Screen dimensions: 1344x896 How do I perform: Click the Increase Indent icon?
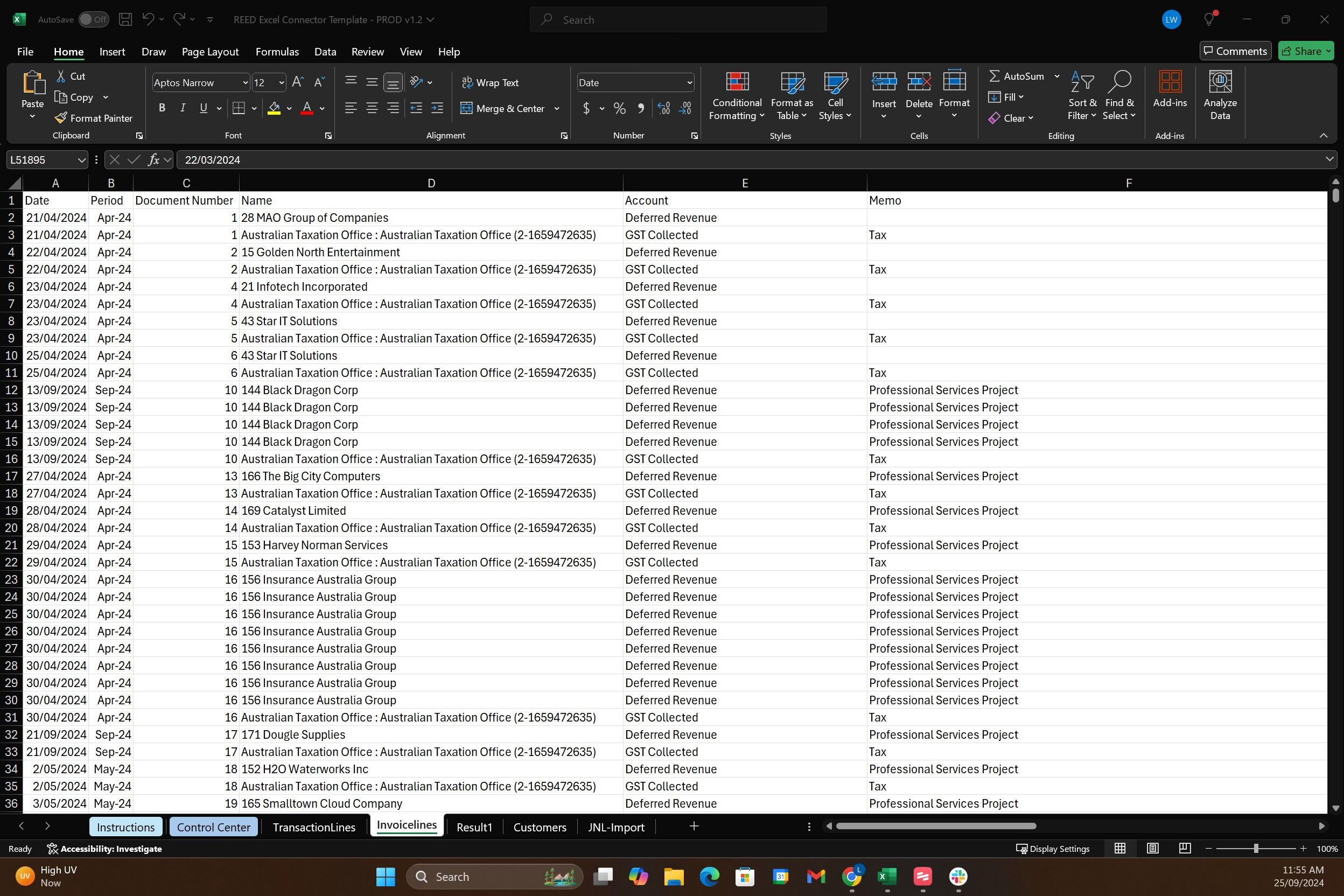437,109
